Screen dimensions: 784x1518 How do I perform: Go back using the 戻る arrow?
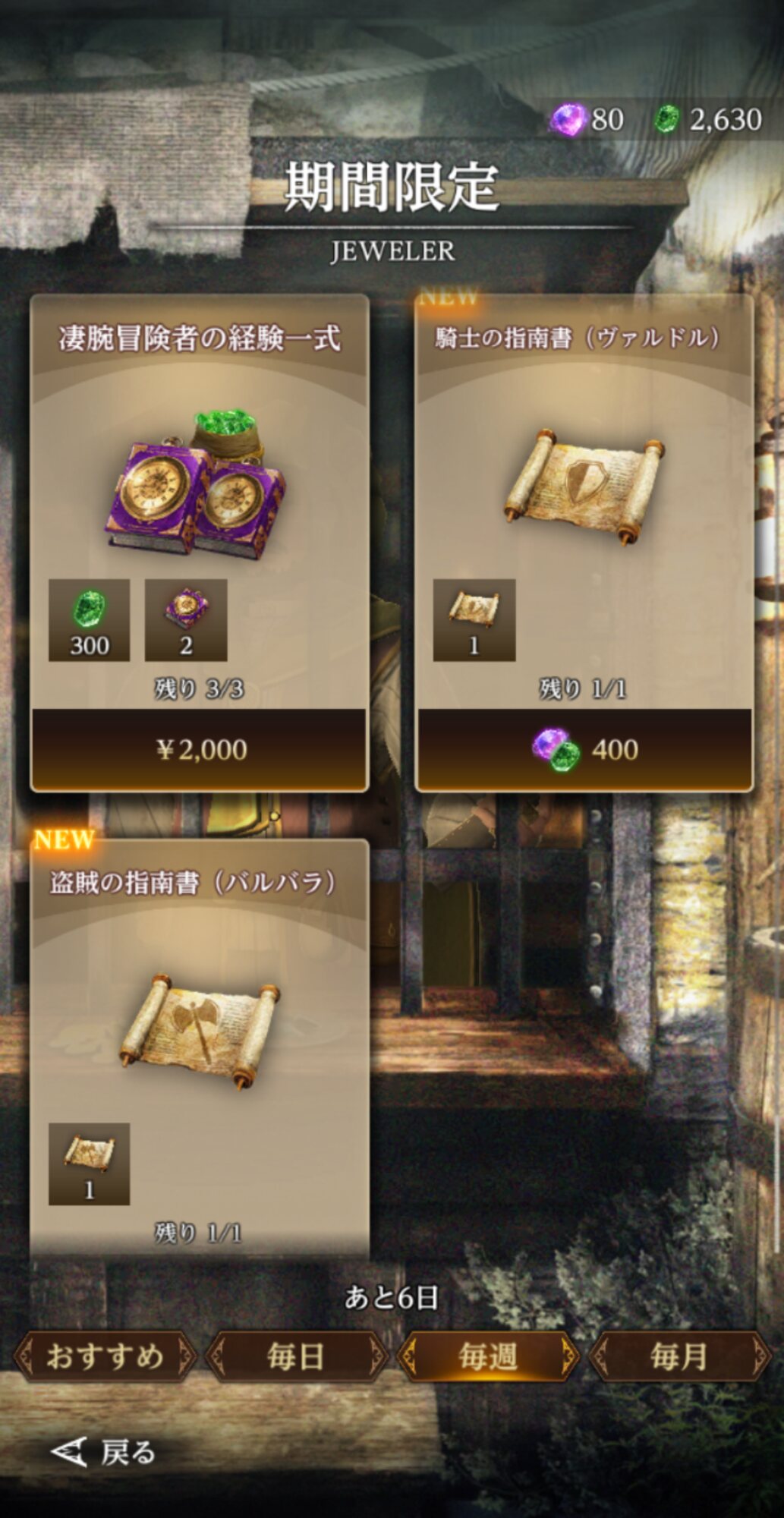[x=103, y=1452]
